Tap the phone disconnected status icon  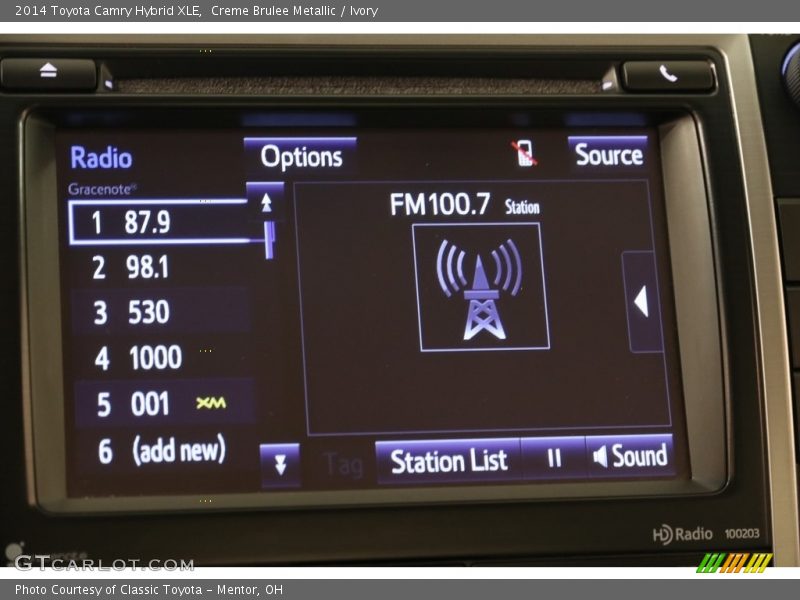(524, 154)
